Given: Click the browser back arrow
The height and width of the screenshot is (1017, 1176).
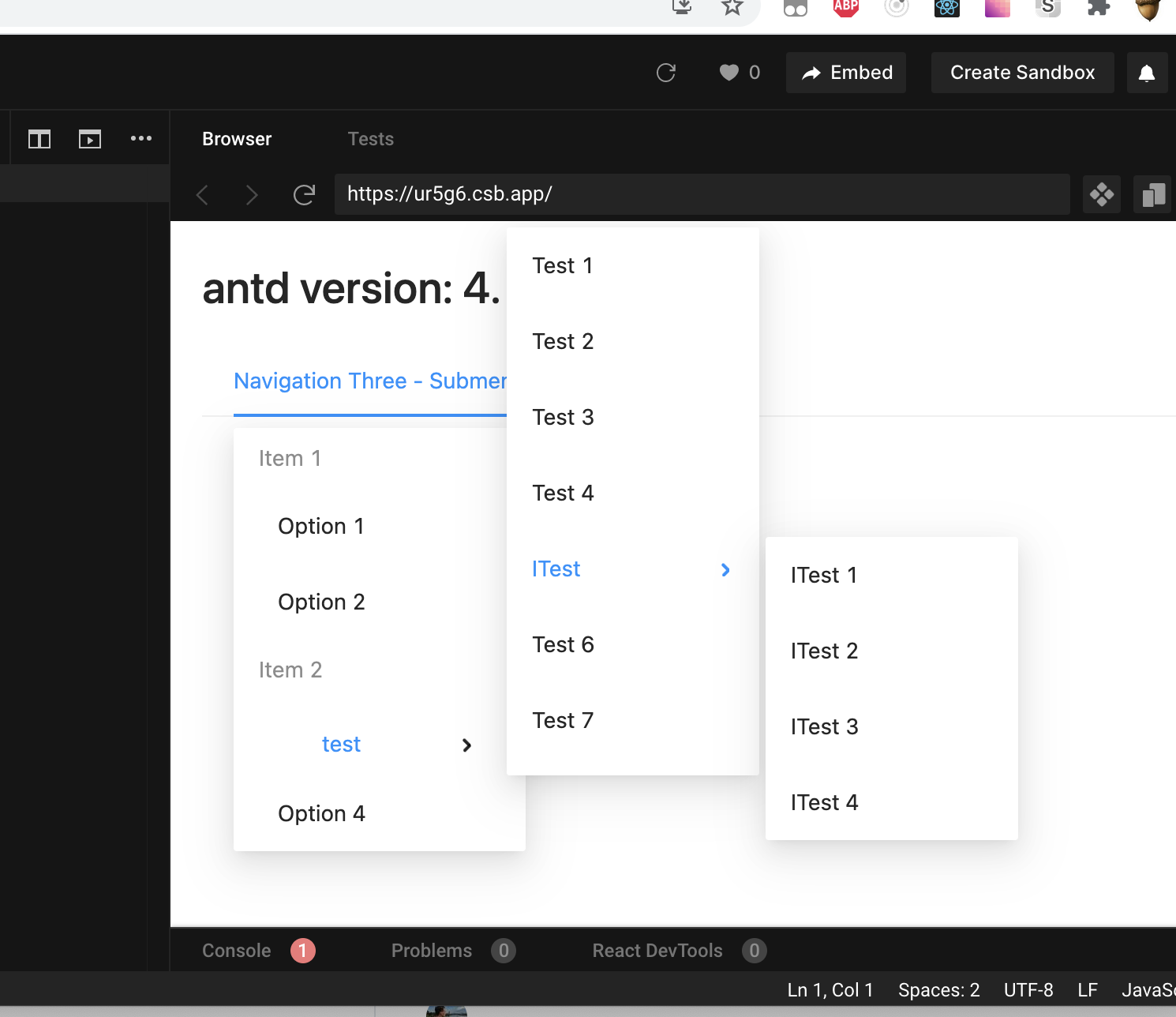Looking at the screenshot, I should click(202, 194).
